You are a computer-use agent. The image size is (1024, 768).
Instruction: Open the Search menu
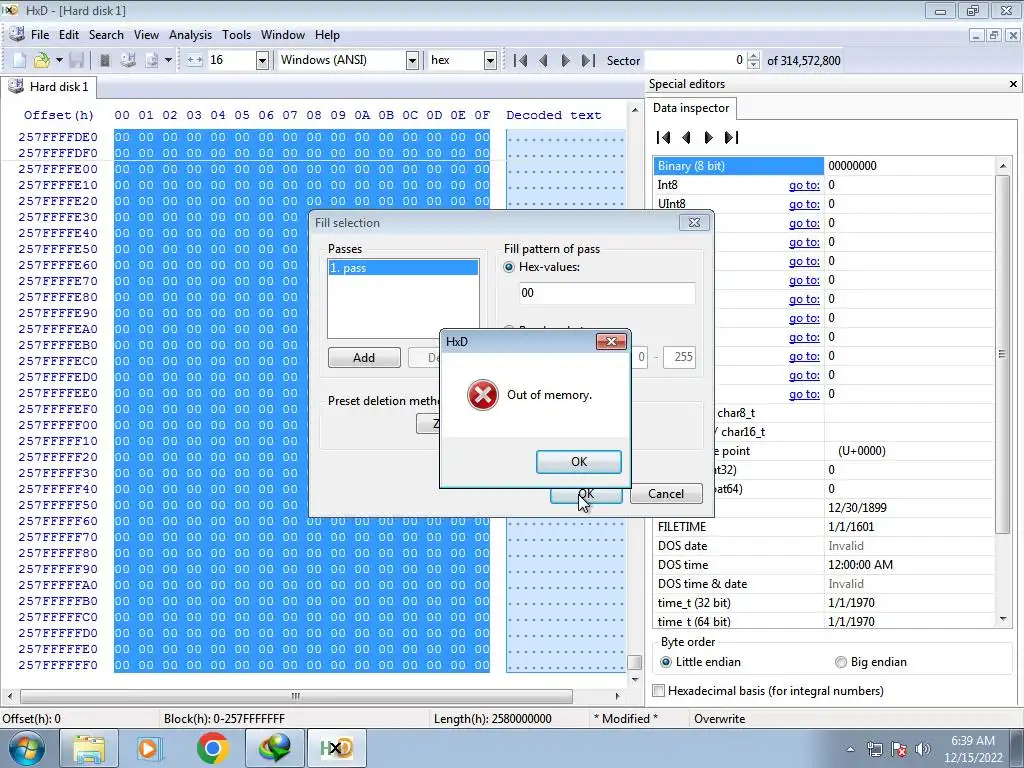tap(106, 35)
